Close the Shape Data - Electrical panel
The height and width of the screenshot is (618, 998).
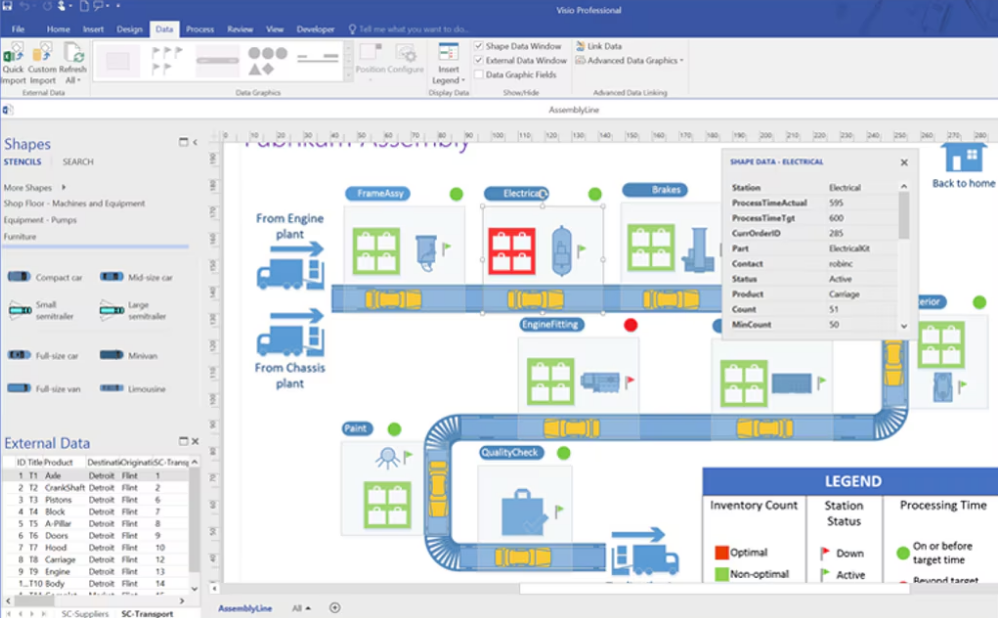pos(903,161)
